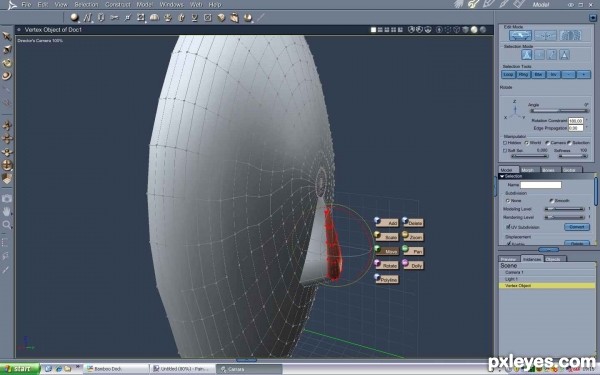Select the hand pan tool in left toolbar
The width and height of the screenshot is (600, 375).
click(7, 211)
